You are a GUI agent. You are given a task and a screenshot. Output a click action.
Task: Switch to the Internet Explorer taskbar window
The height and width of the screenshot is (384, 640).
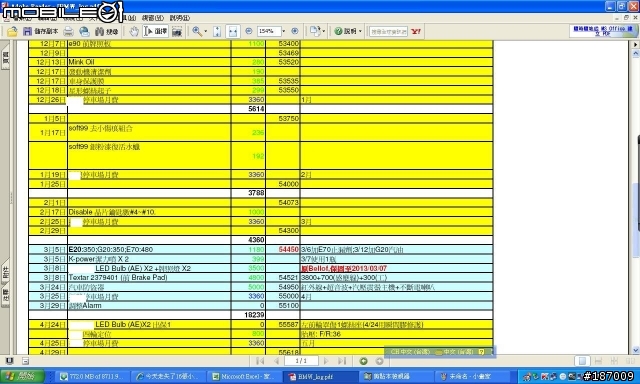pos(167,376)
